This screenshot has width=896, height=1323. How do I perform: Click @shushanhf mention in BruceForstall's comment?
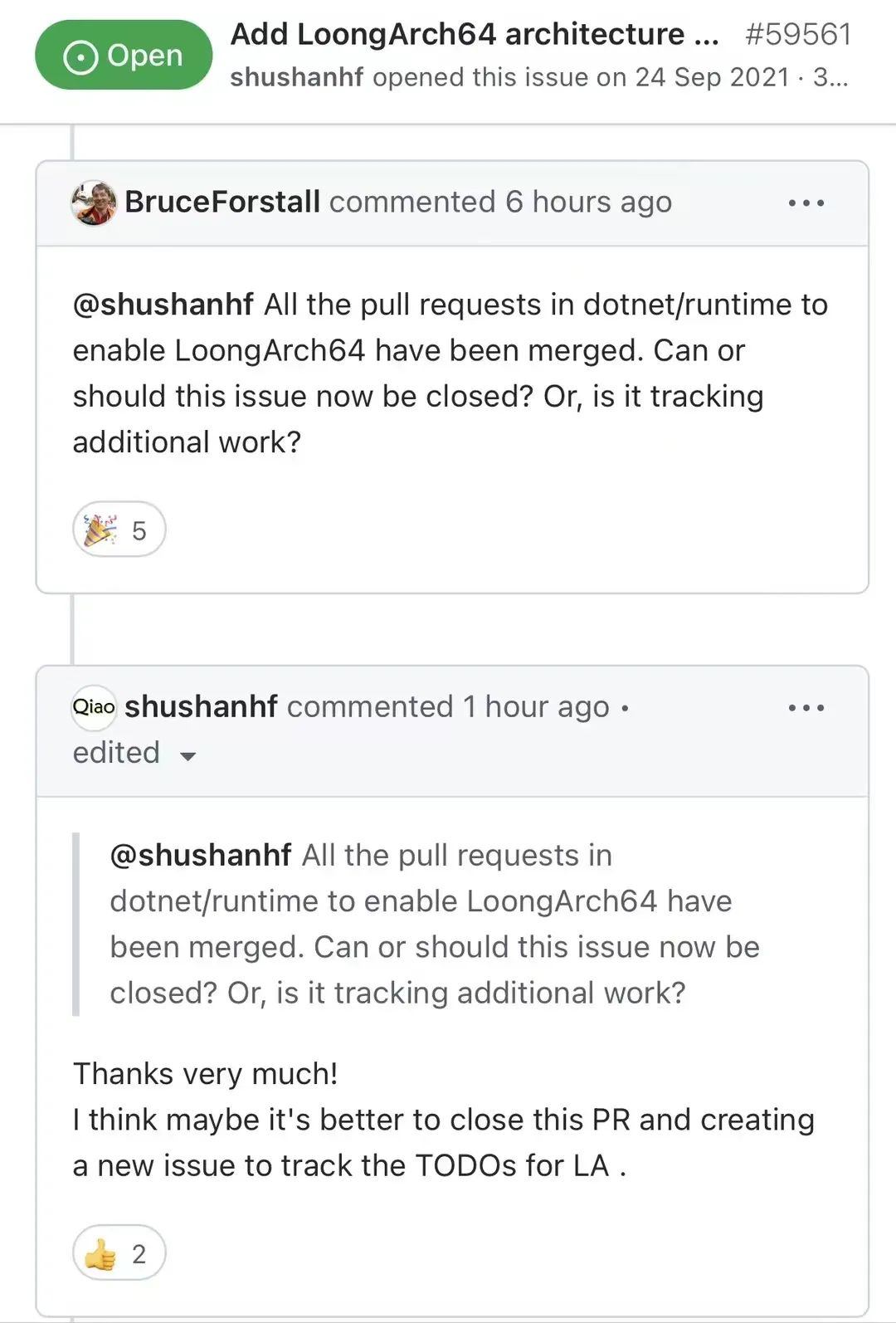[x=163, y=305]
